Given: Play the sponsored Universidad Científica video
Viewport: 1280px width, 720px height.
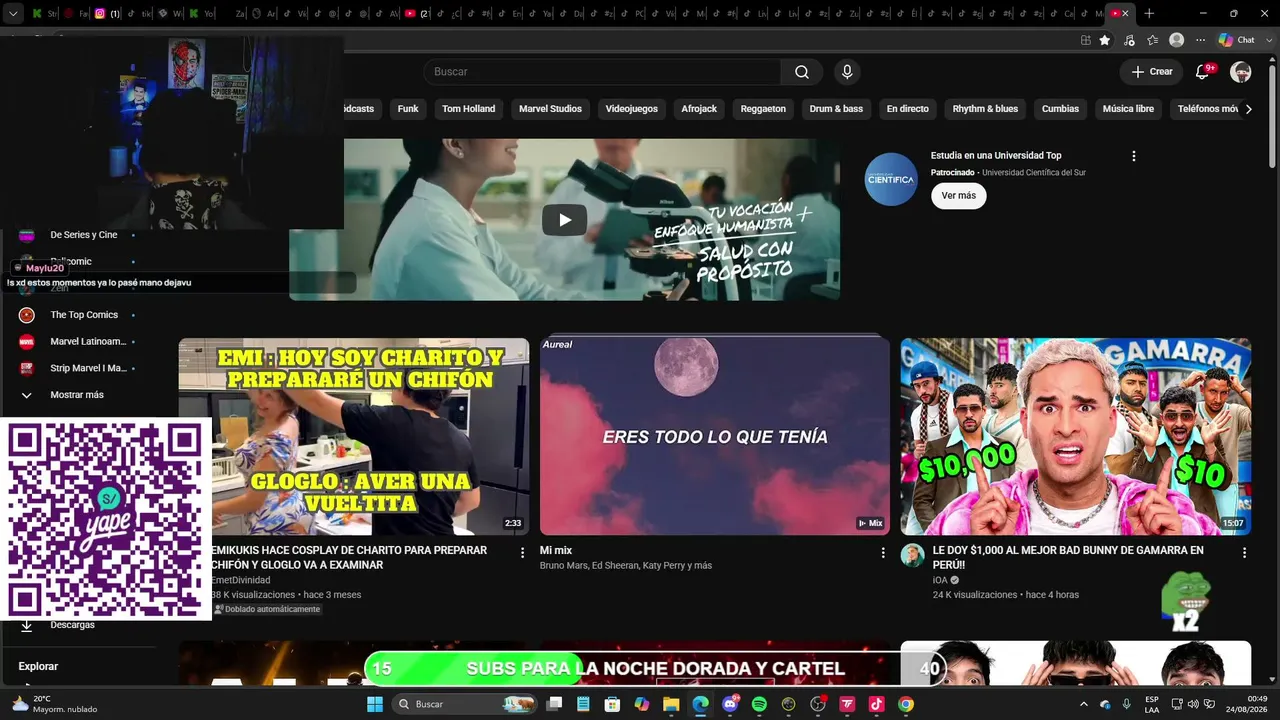Looking at the screenshot, I should 564,220.
